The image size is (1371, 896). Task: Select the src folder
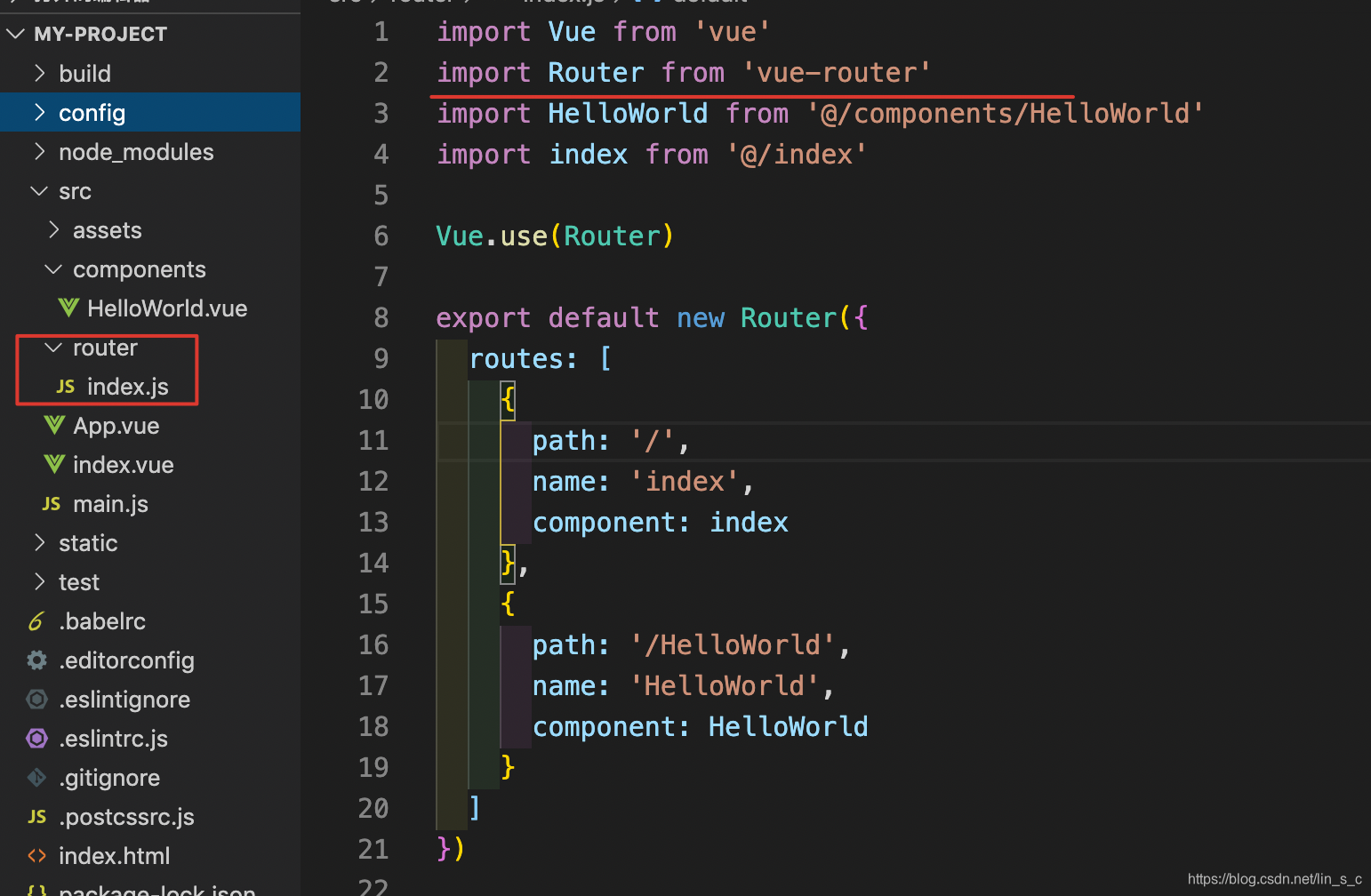150,191
